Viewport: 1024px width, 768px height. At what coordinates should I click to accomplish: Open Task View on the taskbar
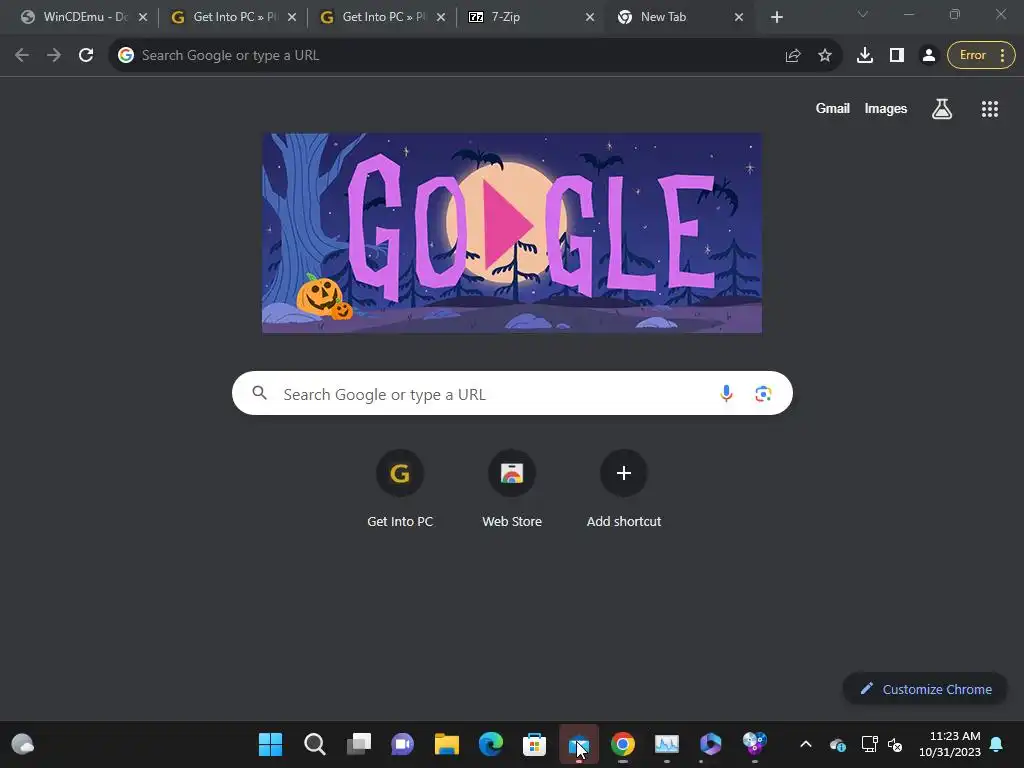359,744
